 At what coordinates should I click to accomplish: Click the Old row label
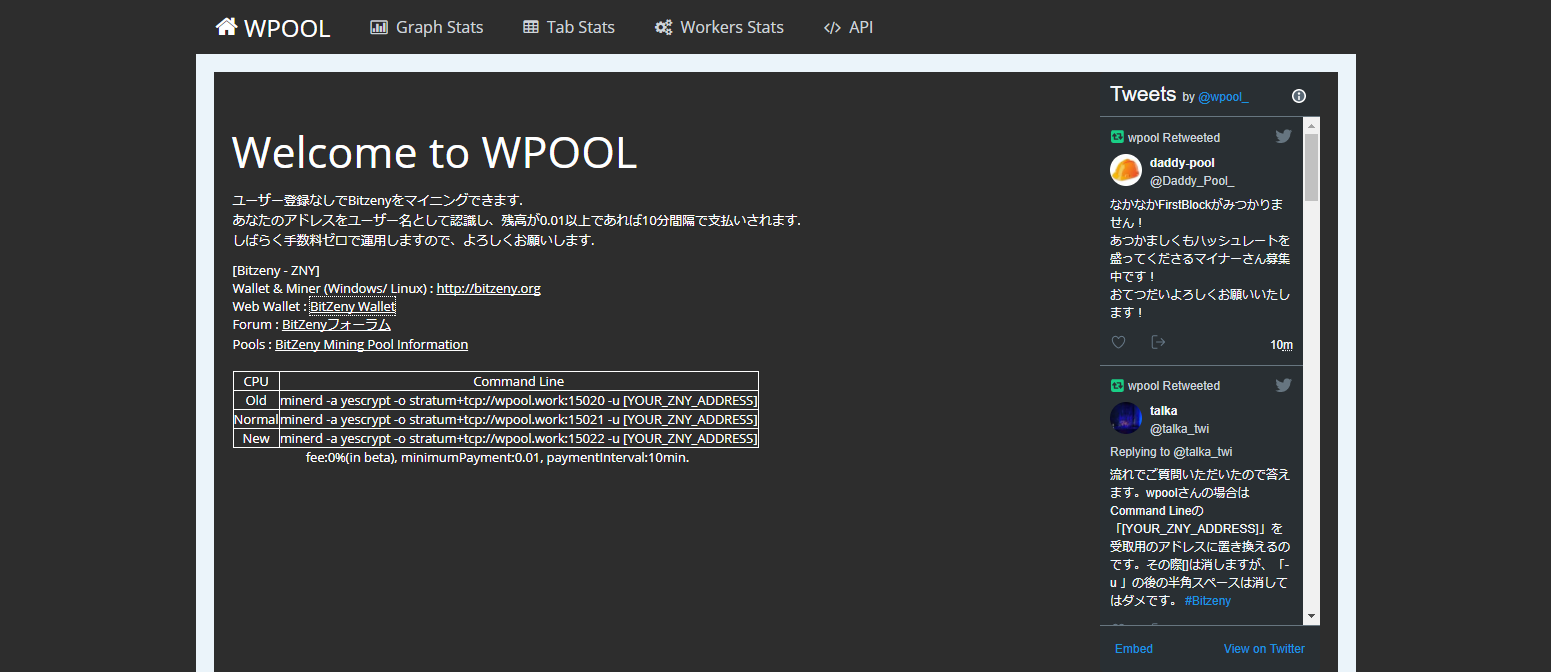(x=256, y=400)
